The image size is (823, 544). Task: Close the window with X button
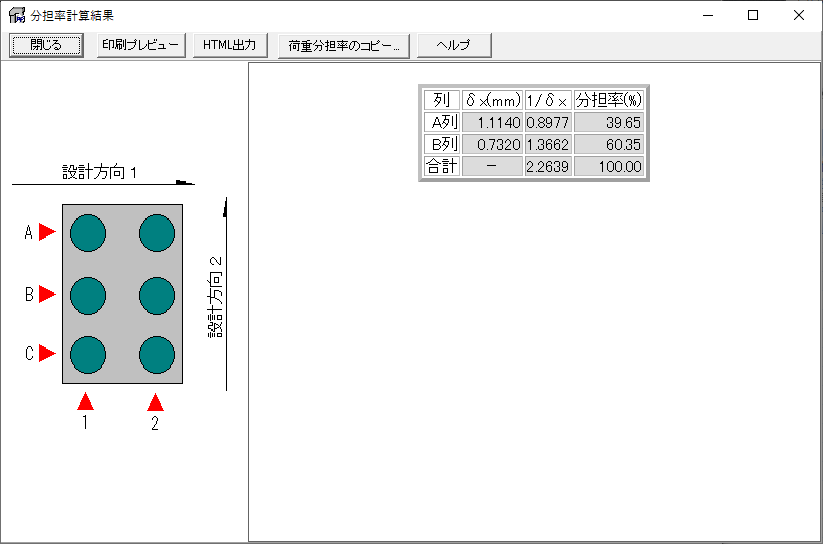798,16
